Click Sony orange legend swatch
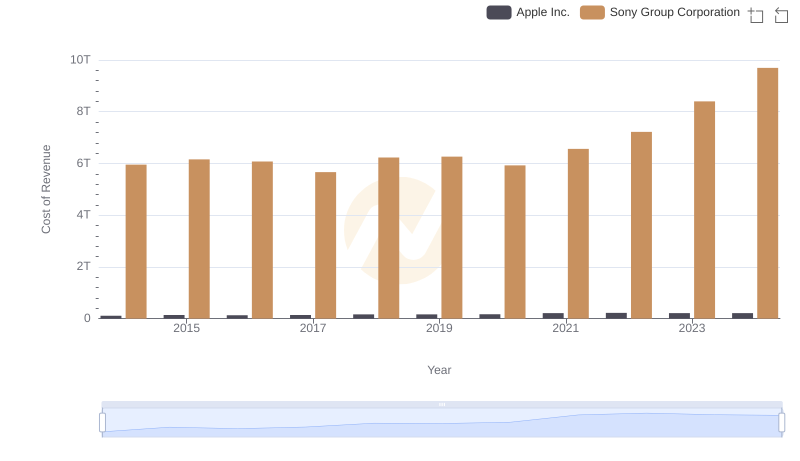Screen dimensions: 800x461 pos(592,12)
